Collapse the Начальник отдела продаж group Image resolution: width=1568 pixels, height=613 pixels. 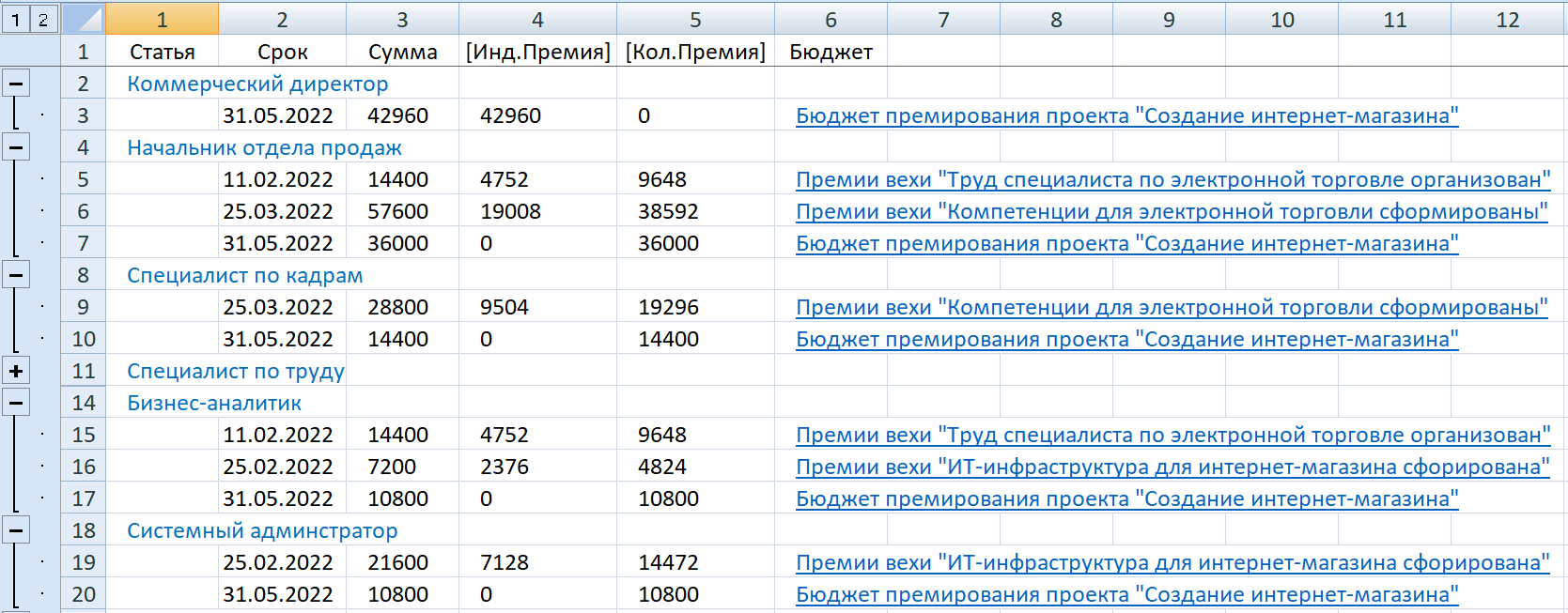16,147
